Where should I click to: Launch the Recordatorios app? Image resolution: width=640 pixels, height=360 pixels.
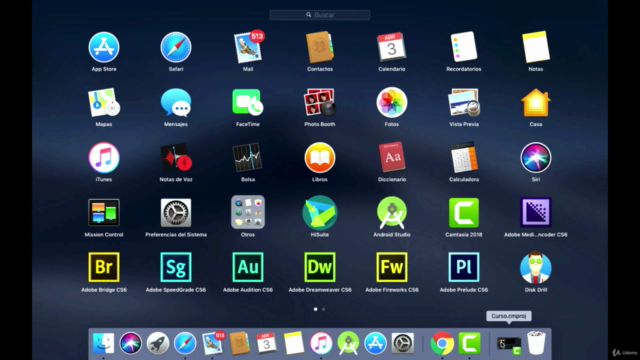click(x=464, y=47)
